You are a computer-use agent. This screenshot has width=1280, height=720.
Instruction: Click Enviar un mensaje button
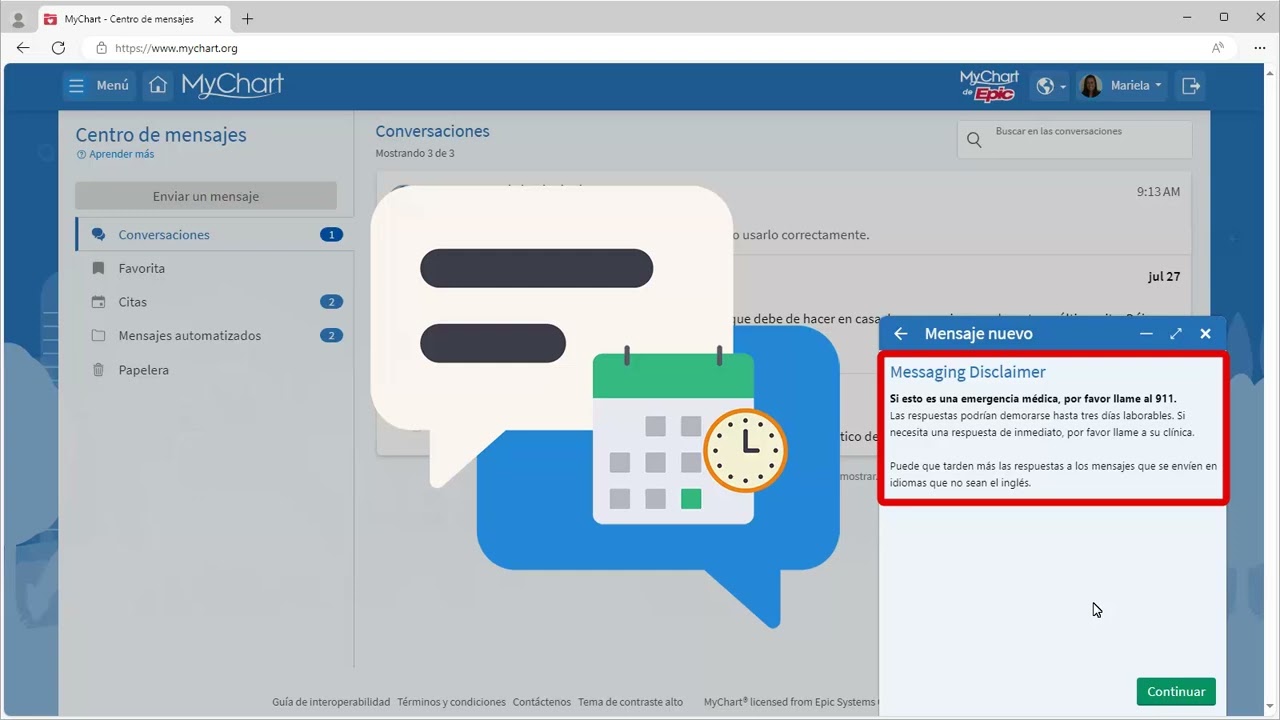[x=206, y=196]
